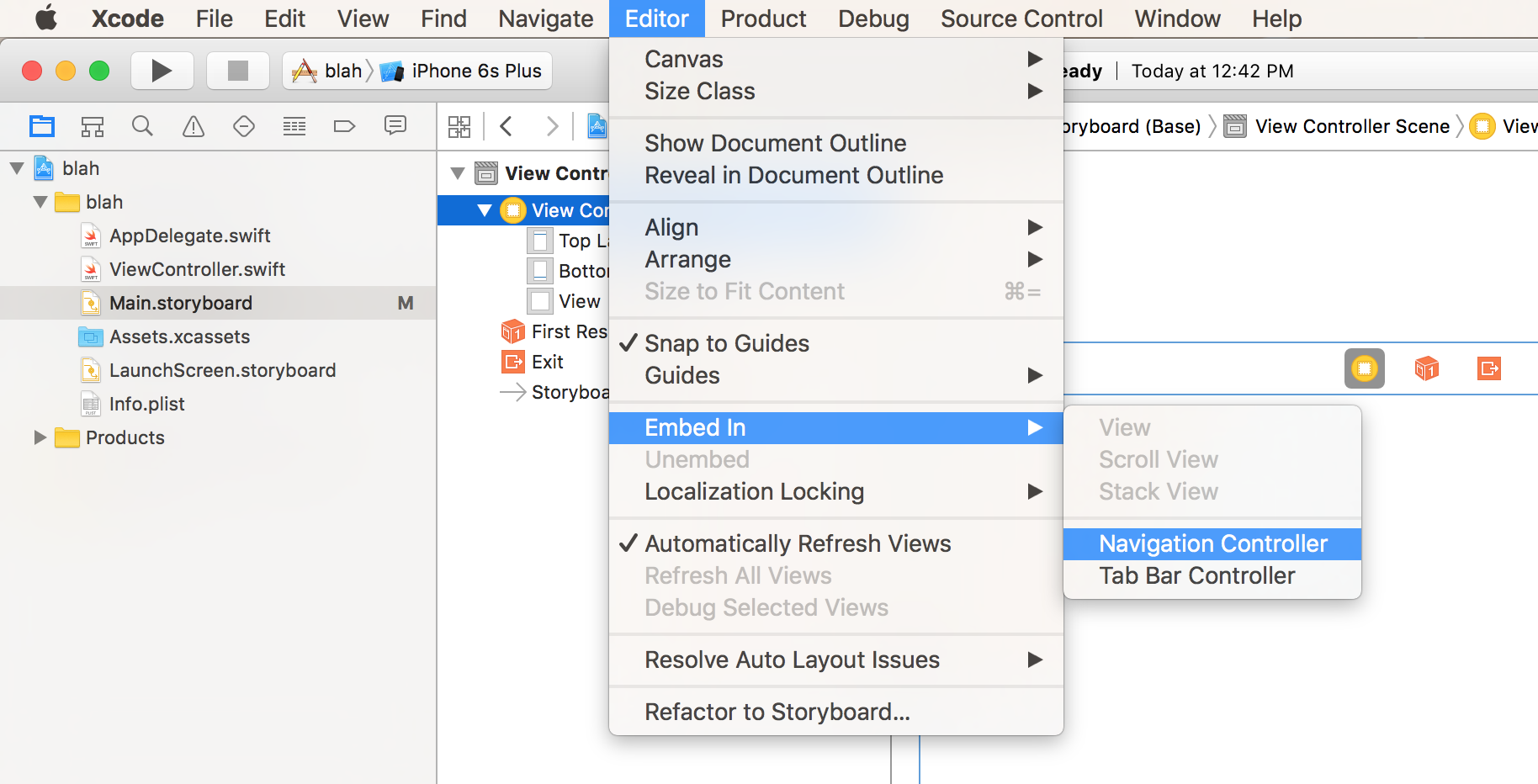The height and width of the screenshot is (784, 1538).
Task: Open the Guides submenu
Action: point(836,375)
